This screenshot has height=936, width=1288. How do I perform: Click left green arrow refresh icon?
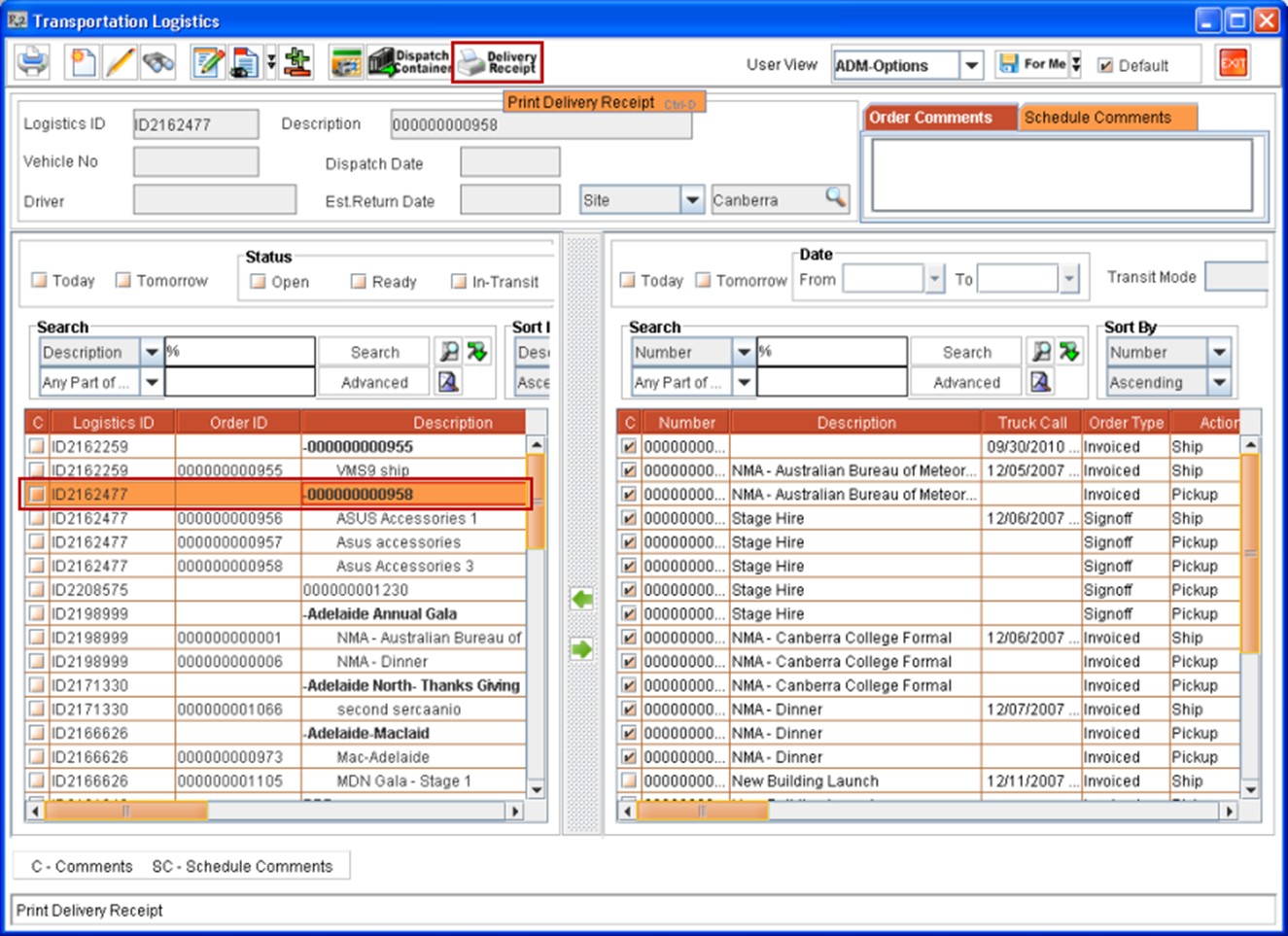click(x=477, y=352)
